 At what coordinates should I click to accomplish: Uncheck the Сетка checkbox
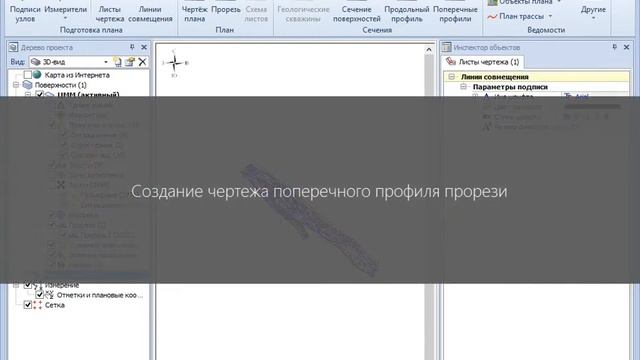pos(27,305)
